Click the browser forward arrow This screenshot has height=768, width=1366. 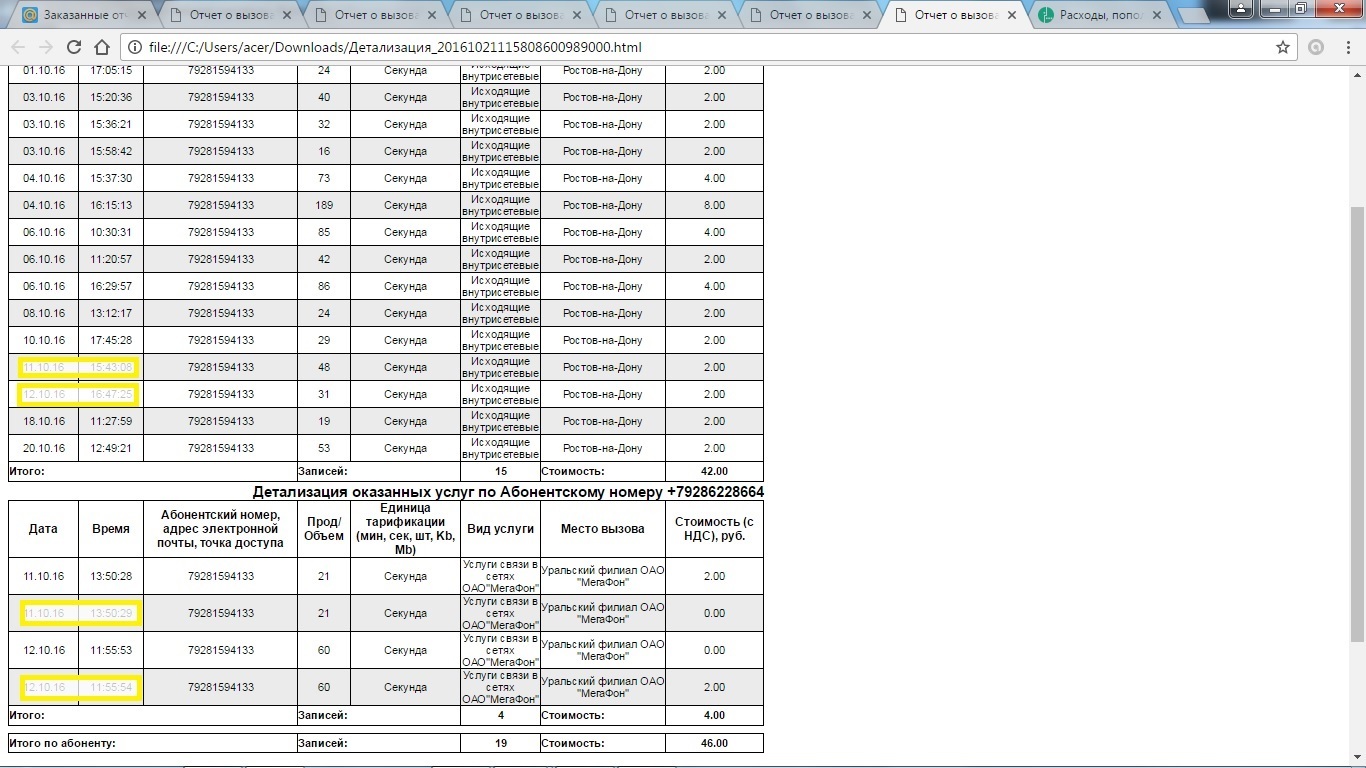[46, 47]
